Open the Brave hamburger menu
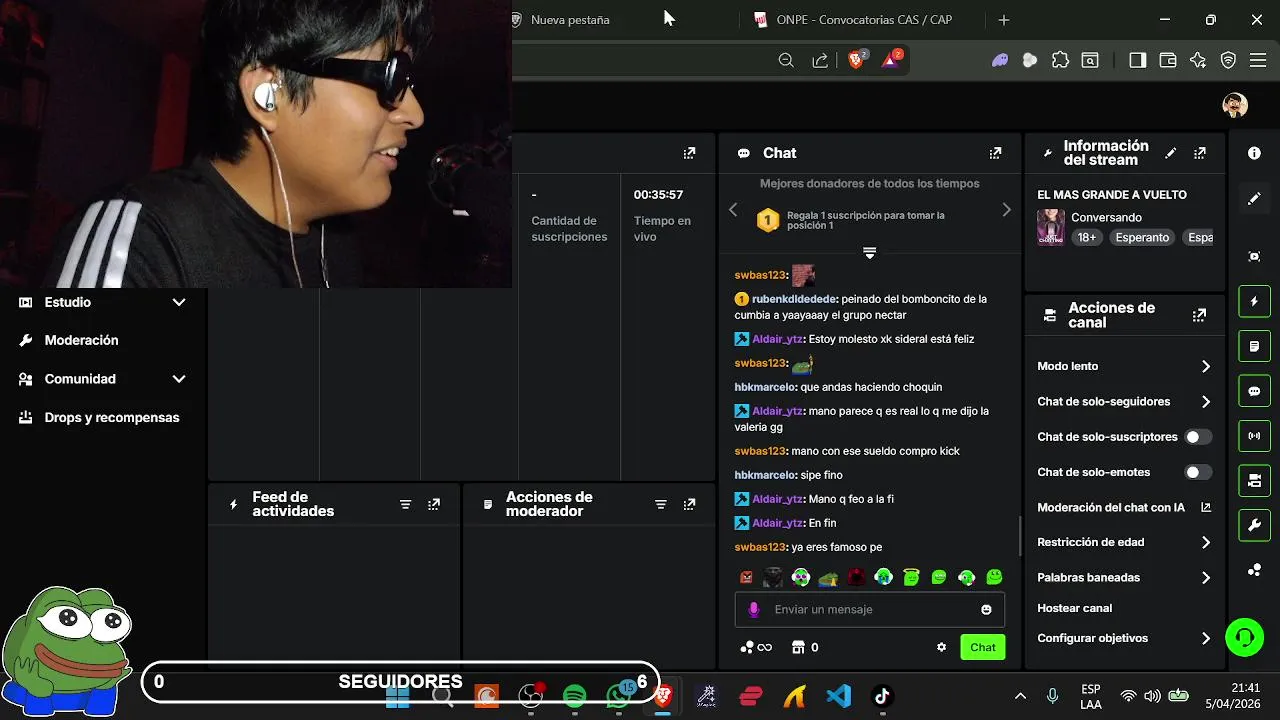1280x720 pixels. coord(1257,60)
